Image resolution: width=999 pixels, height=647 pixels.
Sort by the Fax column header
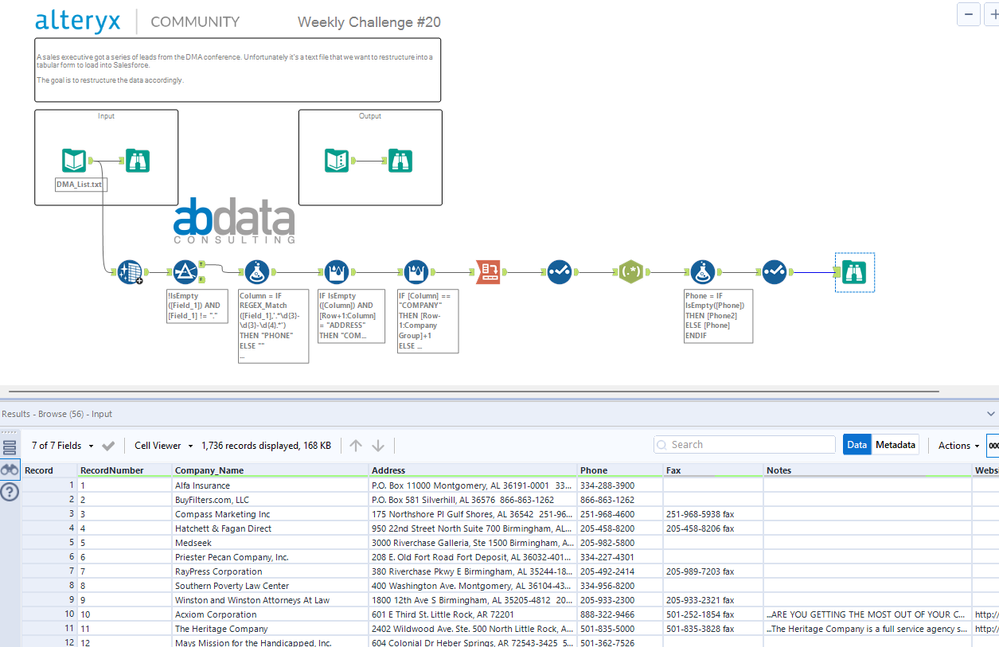(714, 471)
